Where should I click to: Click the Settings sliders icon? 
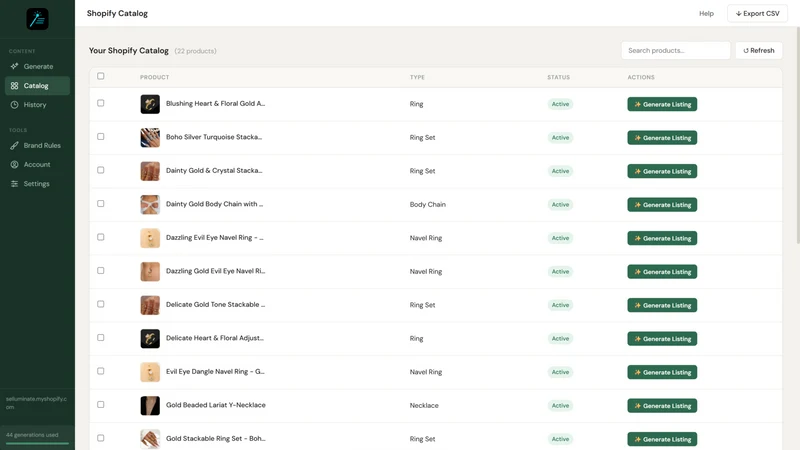[14, 184]
